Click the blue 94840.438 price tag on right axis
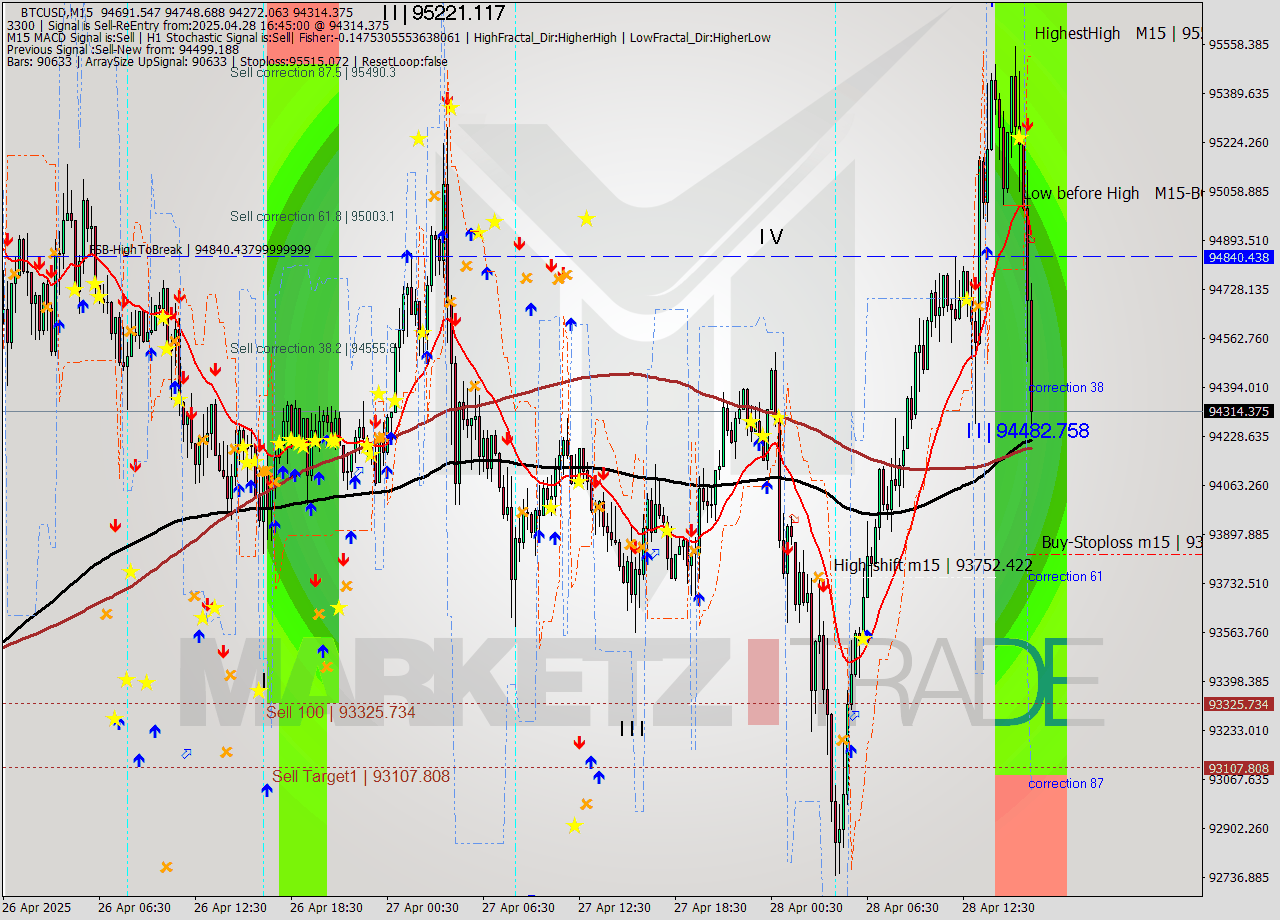Image resolution: width=1280 pixels, height=920 pixels. coord(1240,259)
